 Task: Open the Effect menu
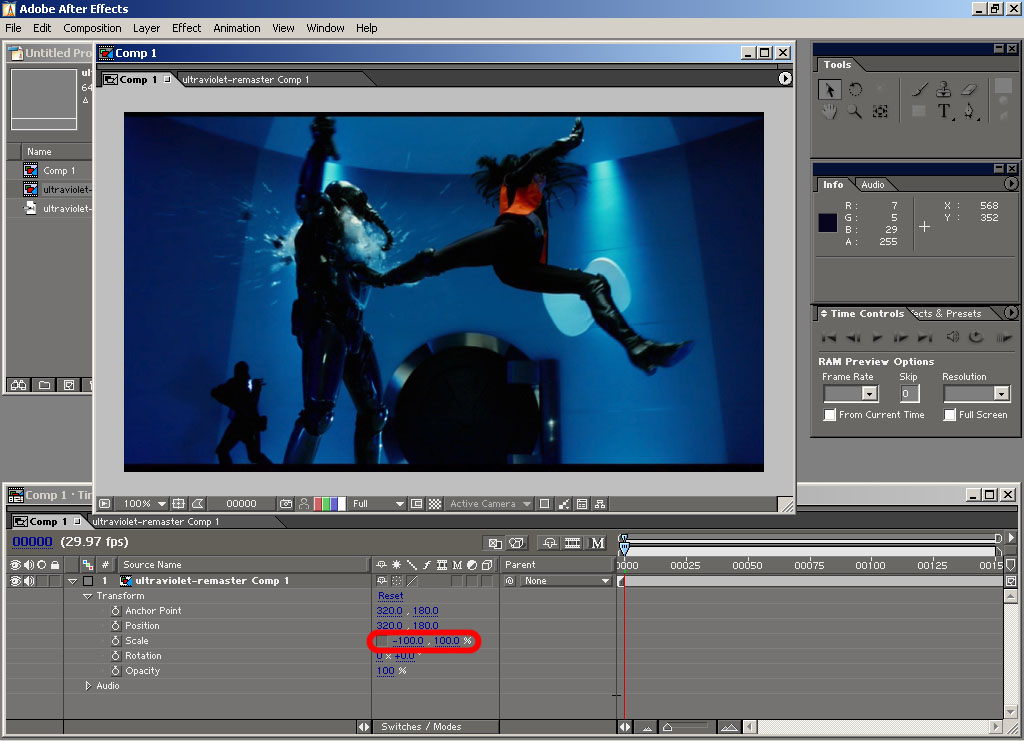click(186, 28)
